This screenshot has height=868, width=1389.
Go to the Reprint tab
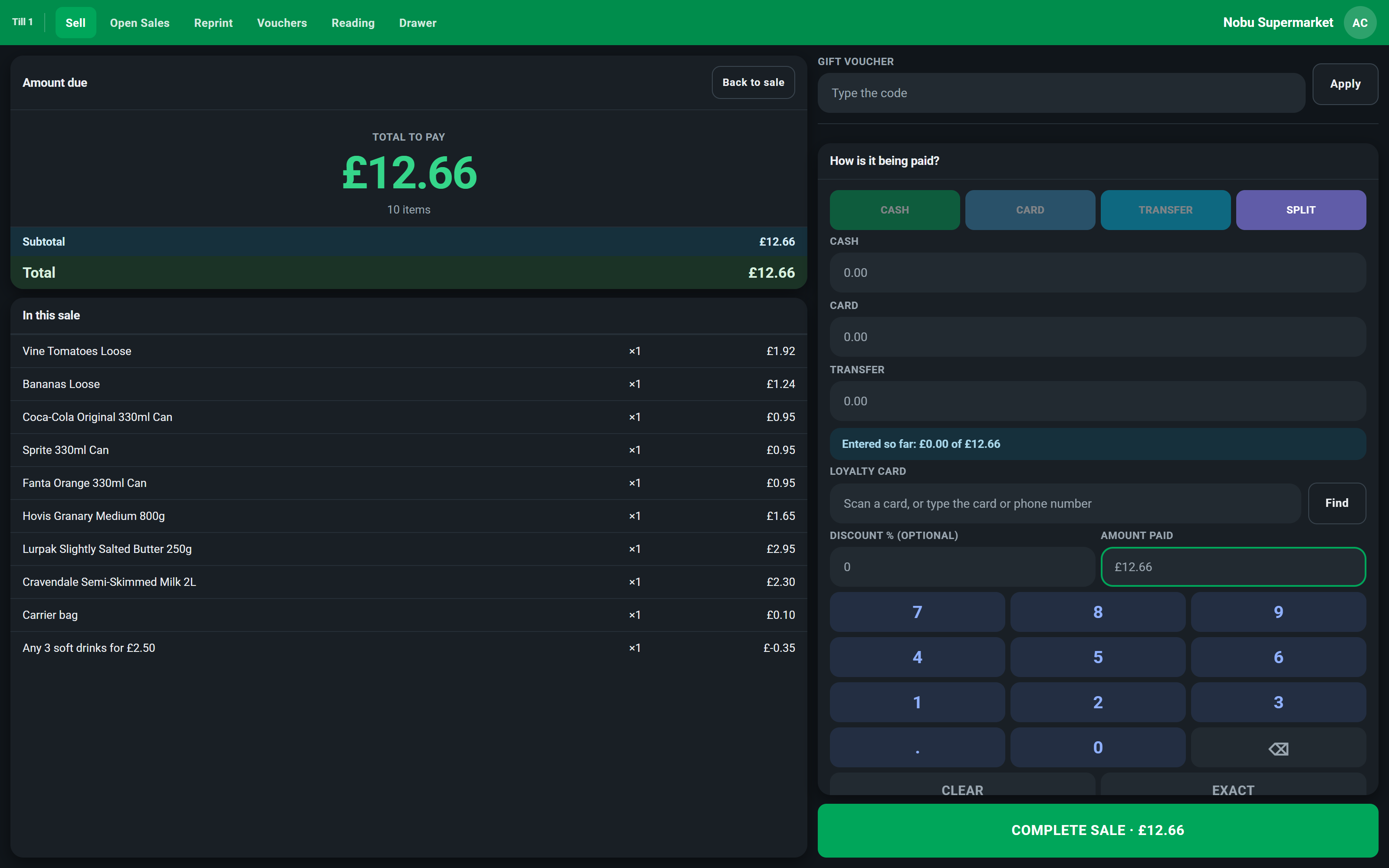(213, 23)
